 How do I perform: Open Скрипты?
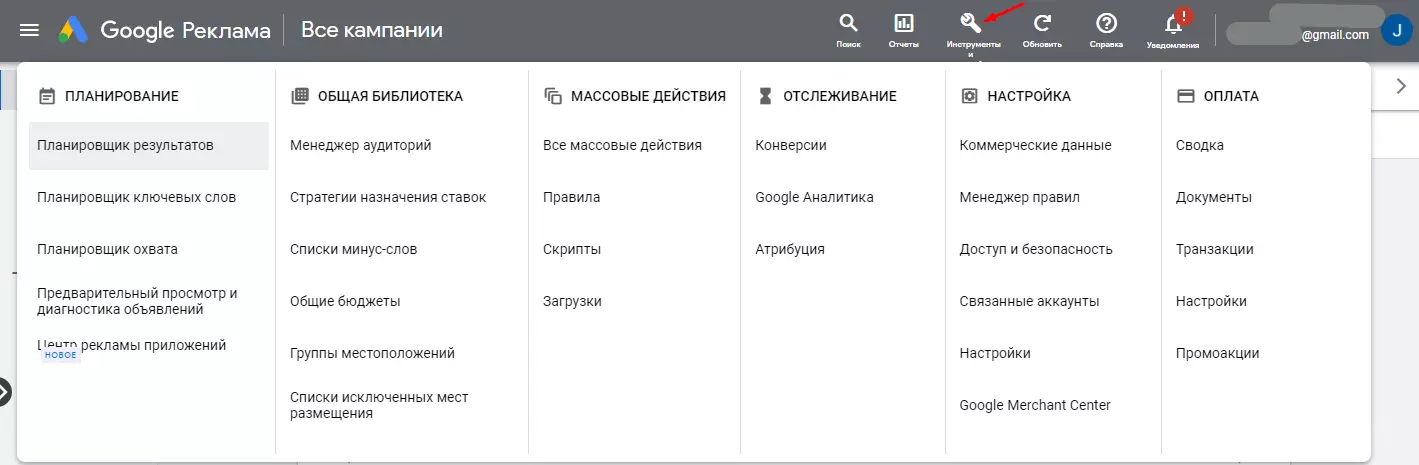572,249
